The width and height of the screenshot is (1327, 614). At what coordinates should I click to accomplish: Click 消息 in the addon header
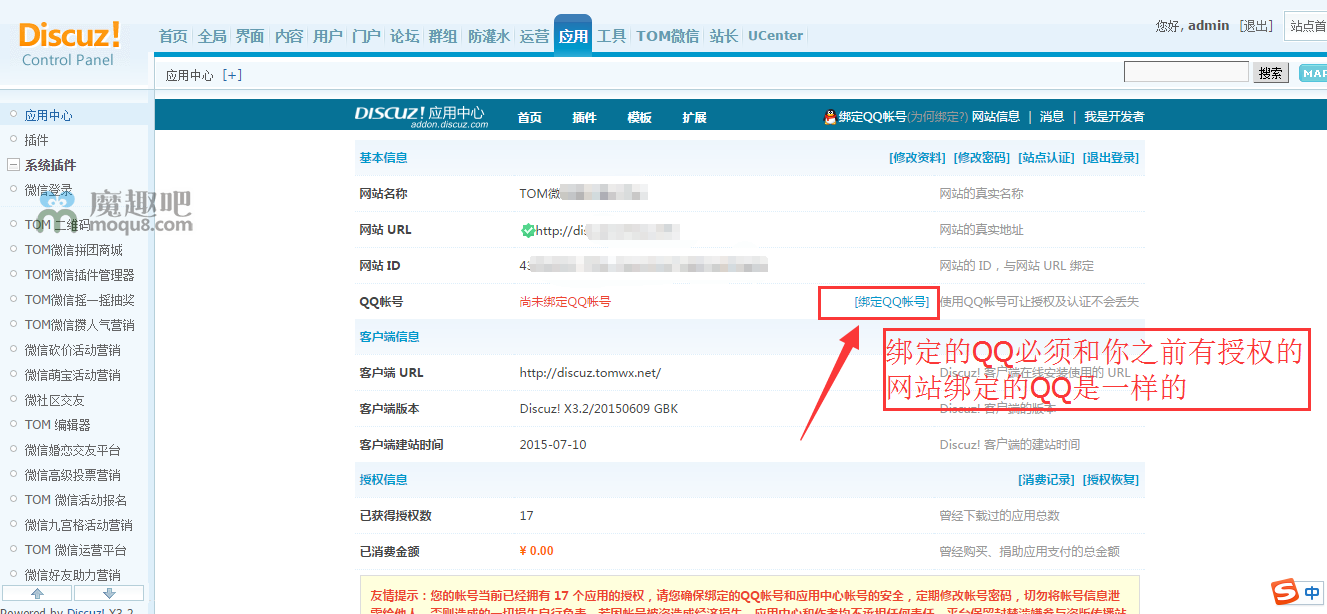coord(1052,117)
